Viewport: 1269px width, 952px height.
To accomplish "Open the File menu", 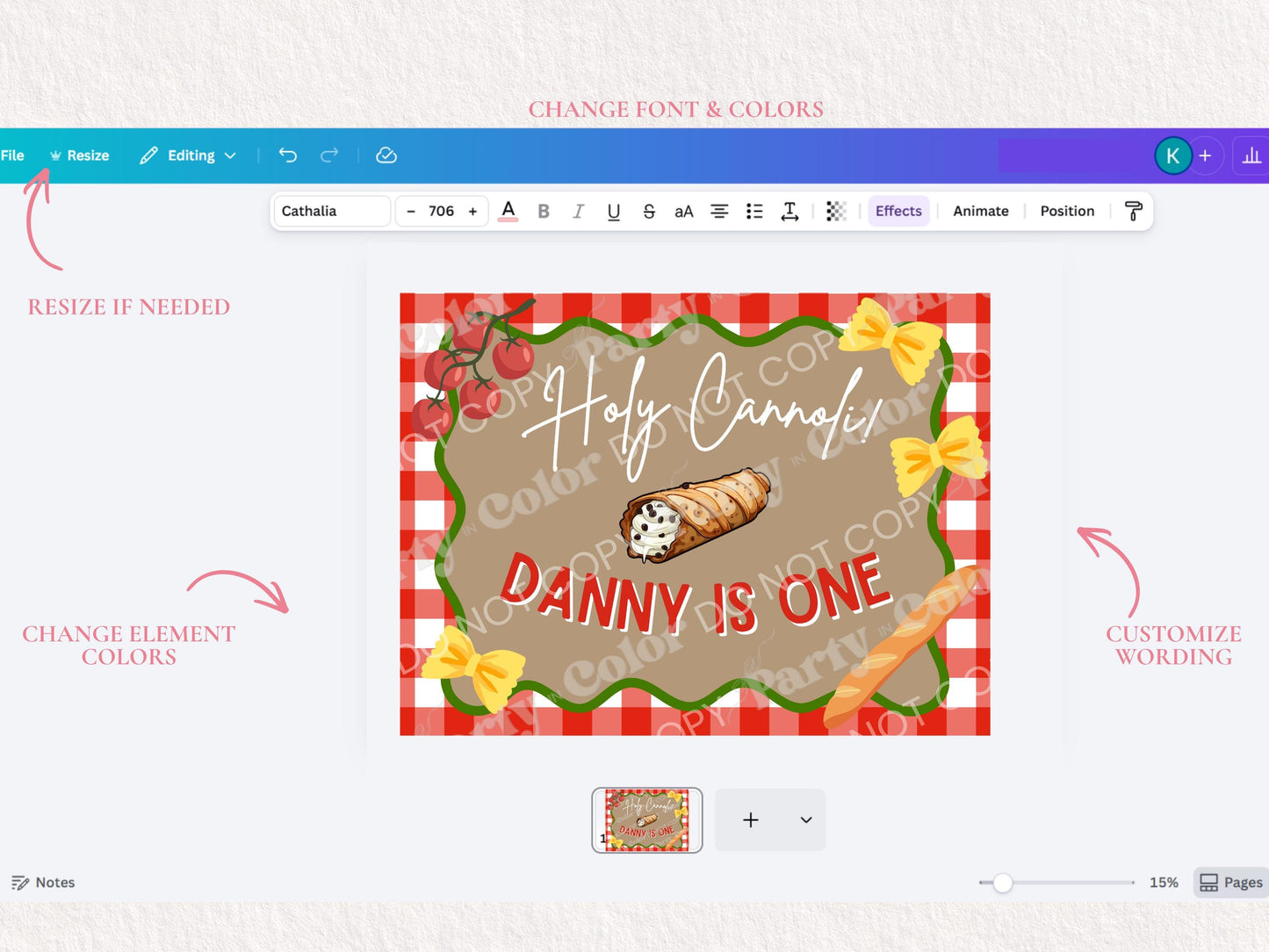I will 12,155.
